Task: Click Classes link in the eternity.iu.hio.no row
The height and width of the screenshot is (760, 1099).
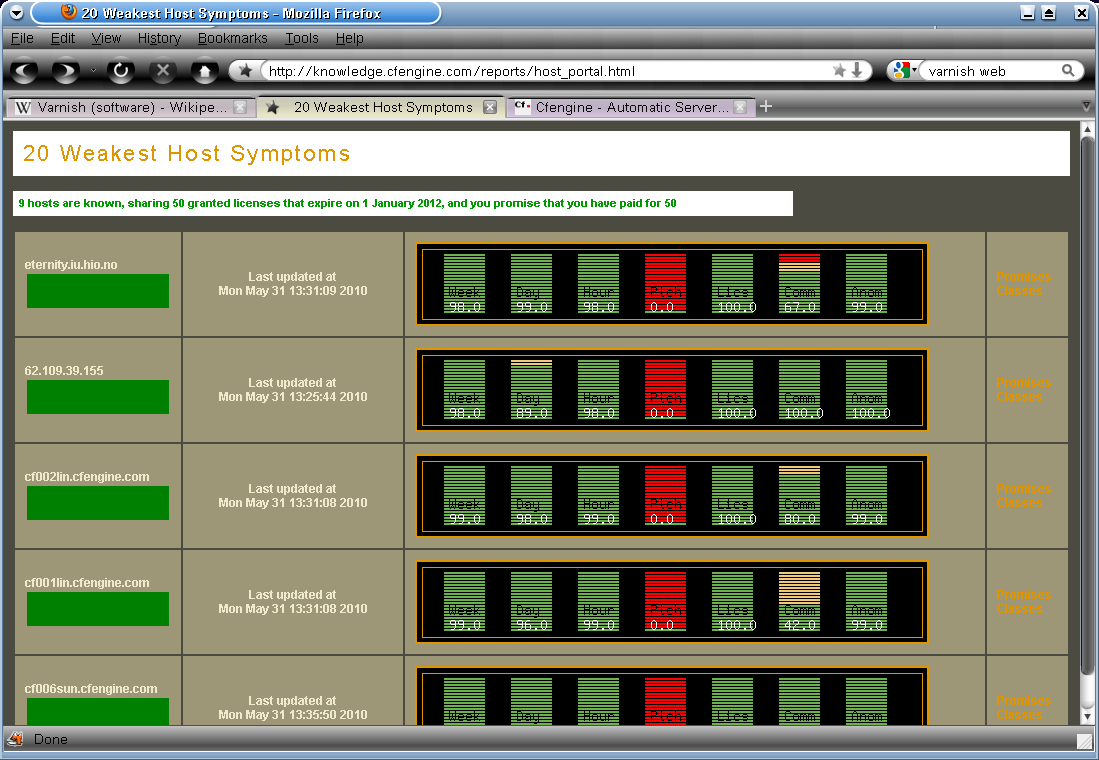Action: click(1019, 291)
